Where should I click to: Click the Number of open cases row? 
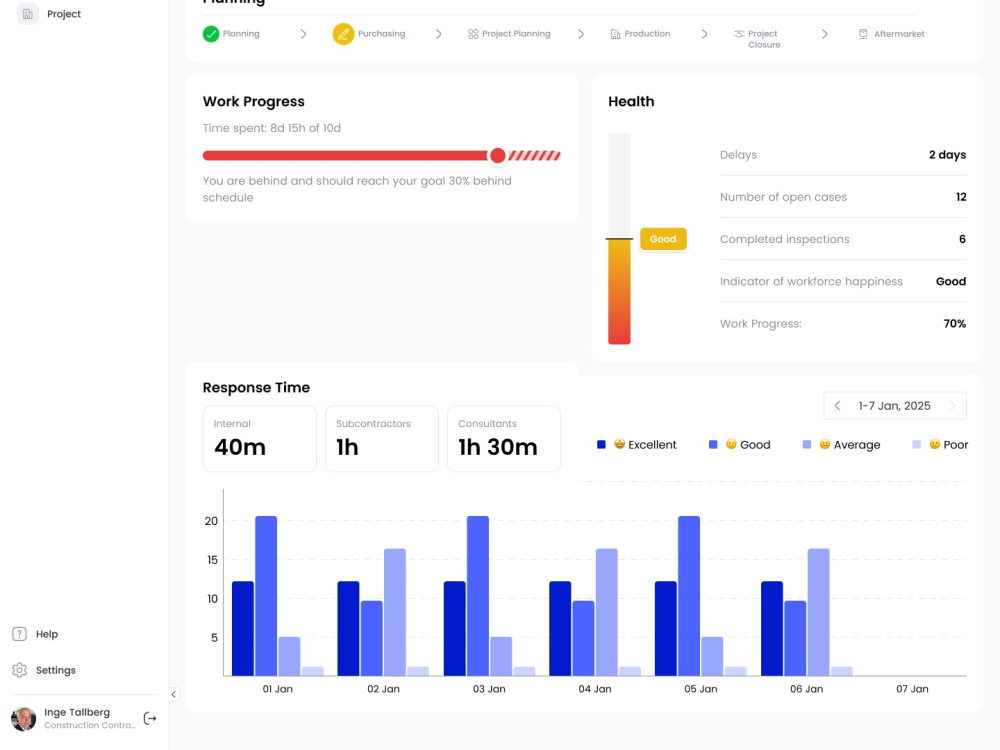pos(843,196)
